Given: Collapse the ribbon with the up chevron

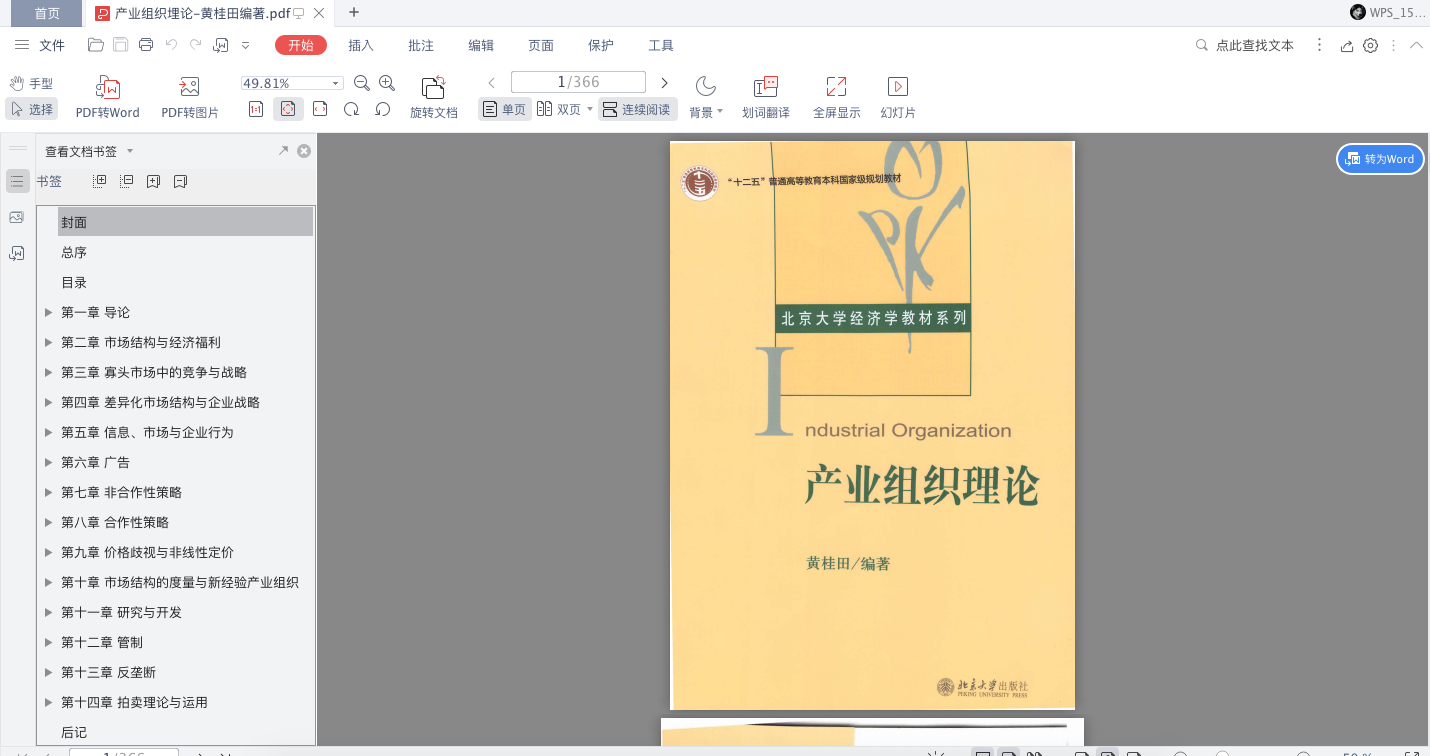Looking at the screenshot, I should click(x=1416, y=45).
